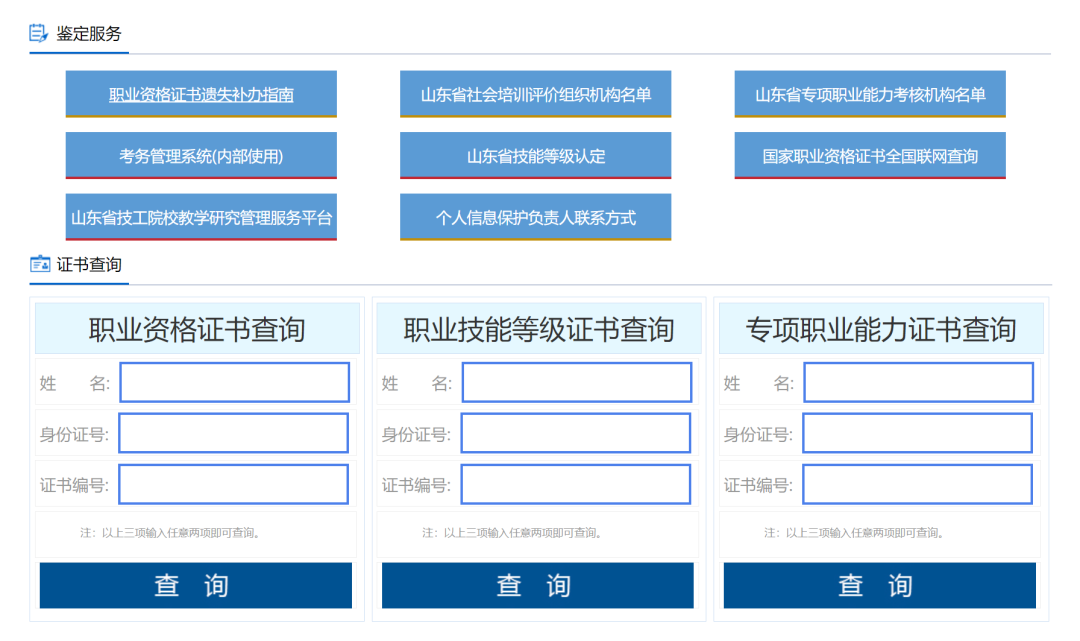Screen dimensions: 1080x641
Task: Open 山东省技能等级认定 button
Action: click(535, 156)
